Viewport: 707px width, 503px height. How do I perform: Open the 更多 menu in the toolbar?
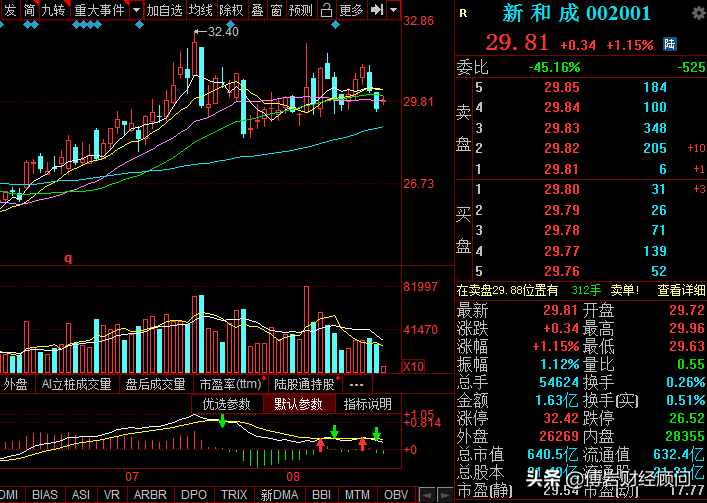(x=351, y=9)
